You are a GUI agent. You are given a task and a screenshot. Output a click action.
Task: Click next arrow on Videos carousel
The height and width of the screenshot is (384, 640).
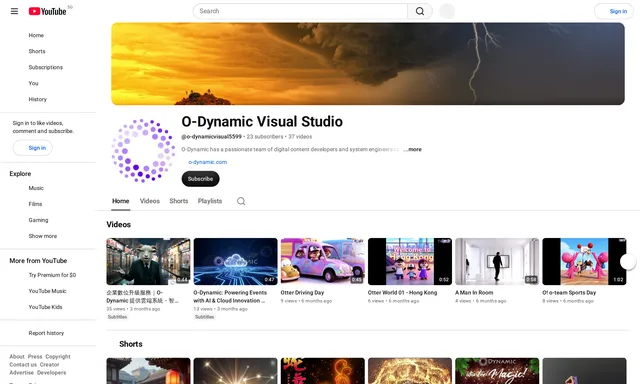point(628,262)
